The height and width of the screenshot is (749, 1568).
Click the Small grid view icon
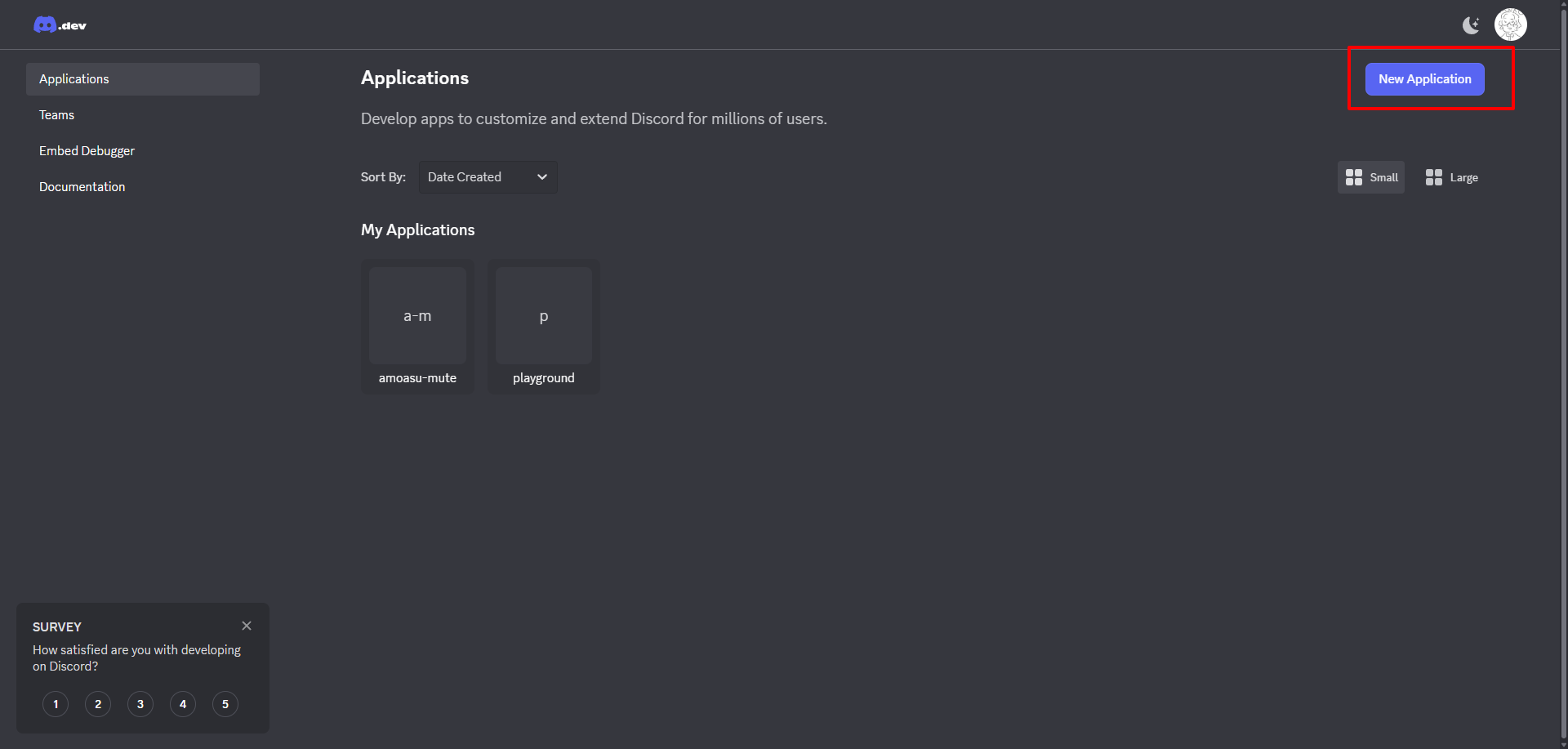[1354, 177]
